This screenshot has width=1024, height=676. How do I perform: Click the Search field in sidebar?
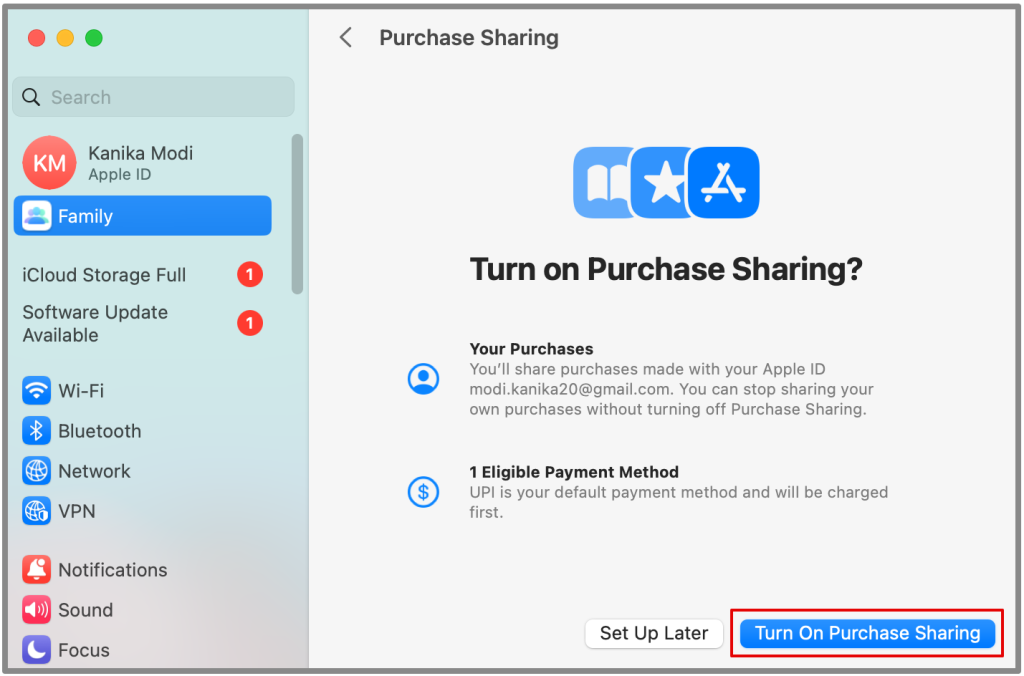[x=153, y=97]
